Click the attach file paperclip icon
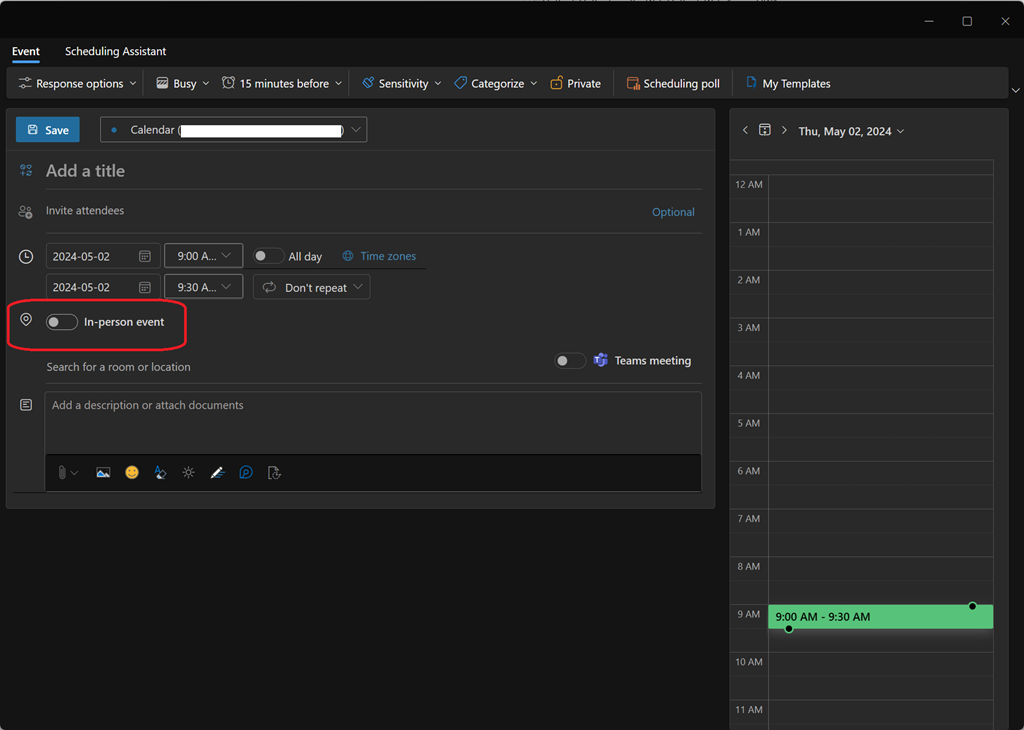Viewport: 1024px width, 730px height. 62,473
